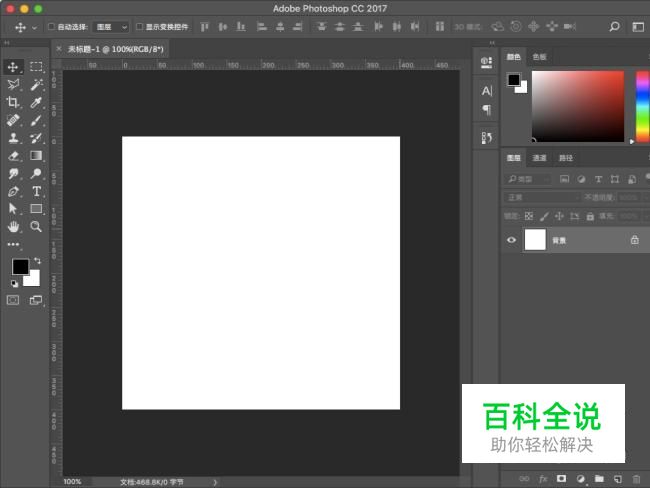Enable the 自动选择 checkbox
The width and height of the screenshot is (650, 488).
(52, 27)
